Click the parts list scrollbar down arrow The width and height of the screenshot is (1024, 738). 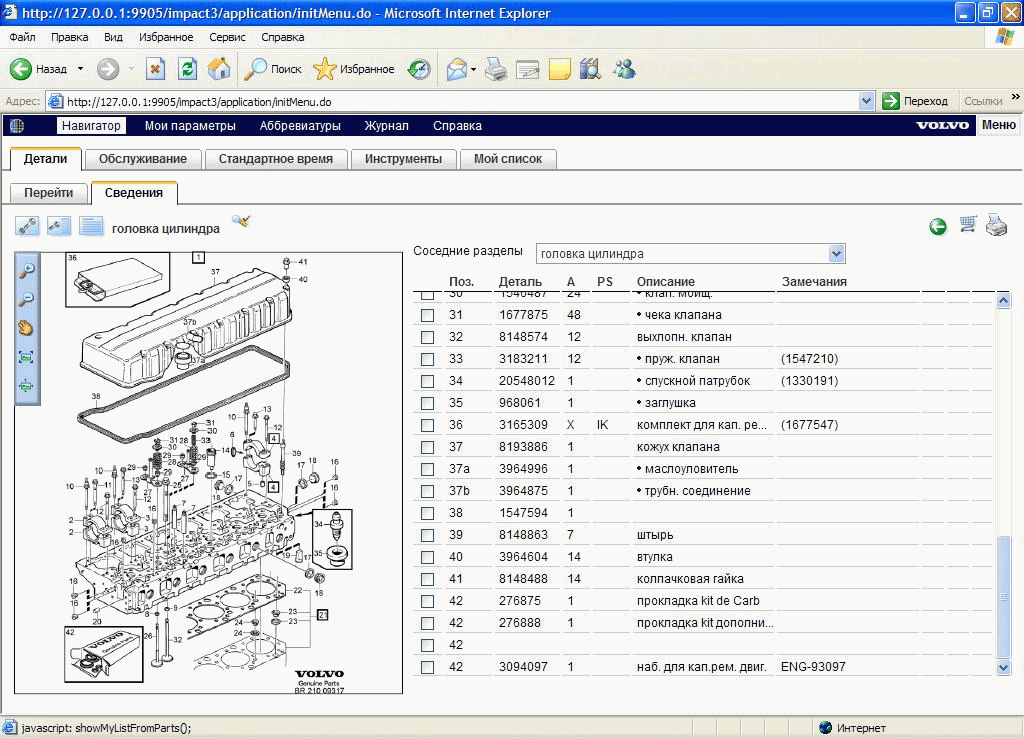click(1004, 667)
